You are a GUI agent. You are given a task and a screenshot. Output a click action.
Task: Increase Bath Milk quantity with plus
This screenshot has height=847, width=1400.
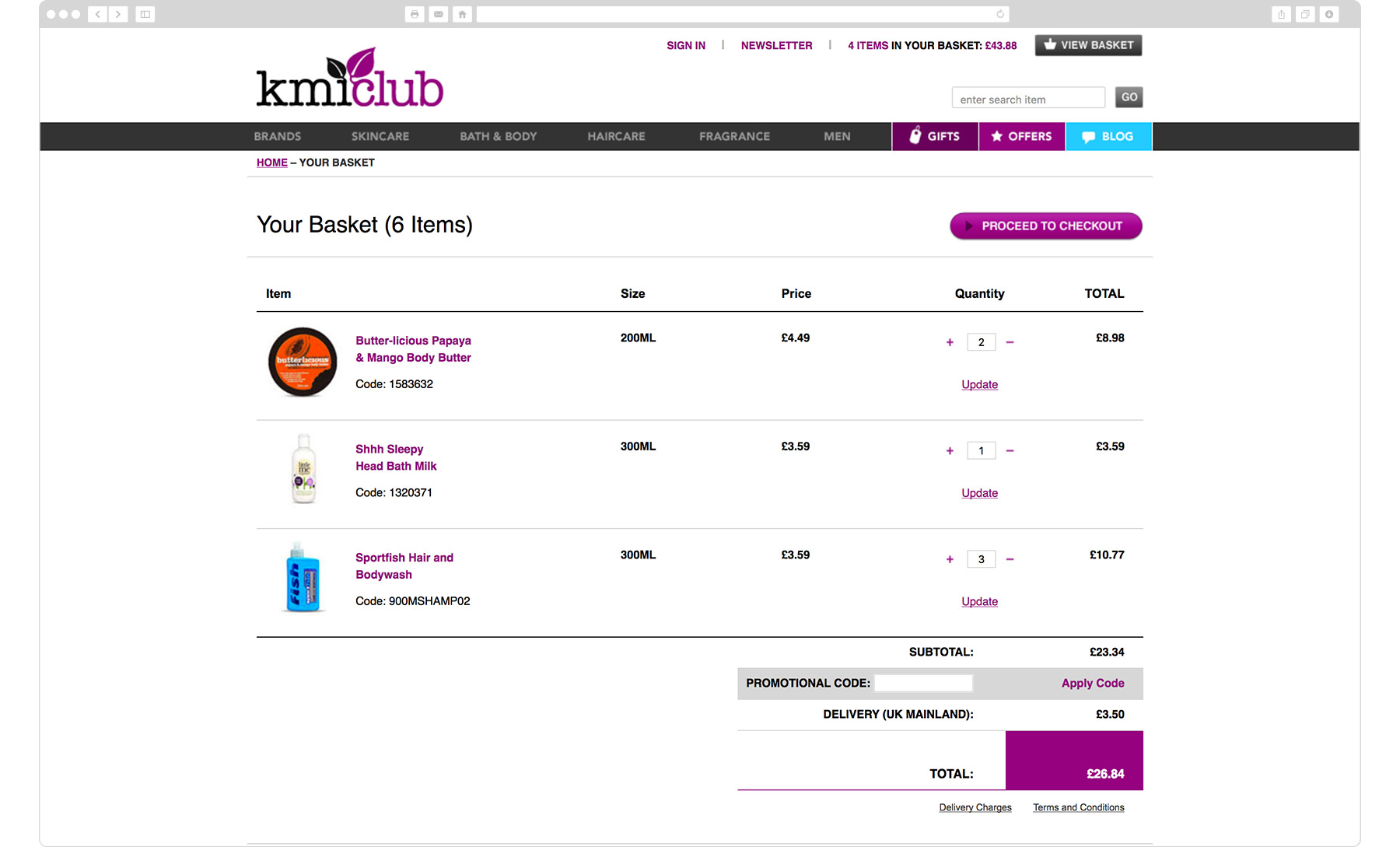[950, 450]
